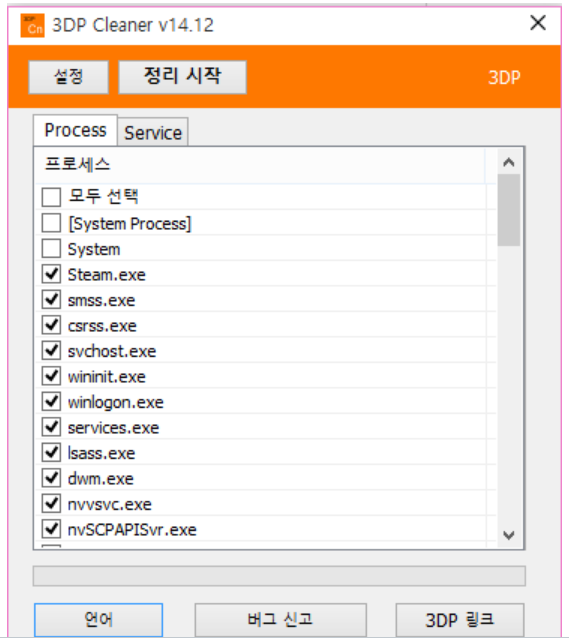Viewport: 569px width, 639px height.
Task: Open the 3DP 링크 link button
Action: 460,620
